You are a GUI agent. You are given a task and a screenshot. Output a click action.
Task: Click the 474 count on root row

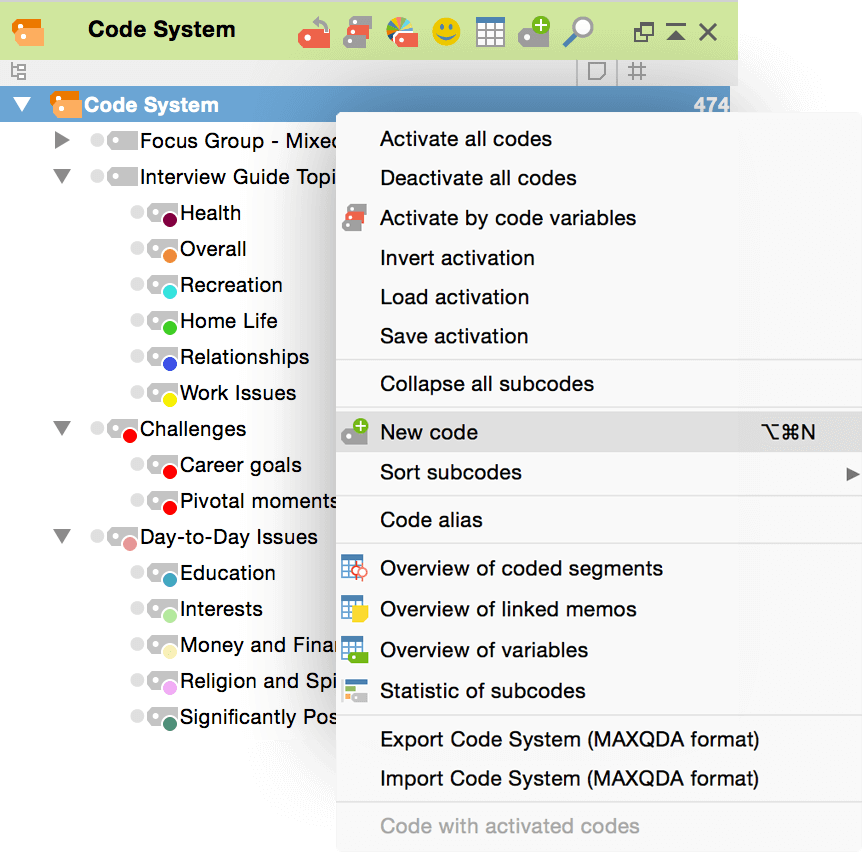[711, 104]
